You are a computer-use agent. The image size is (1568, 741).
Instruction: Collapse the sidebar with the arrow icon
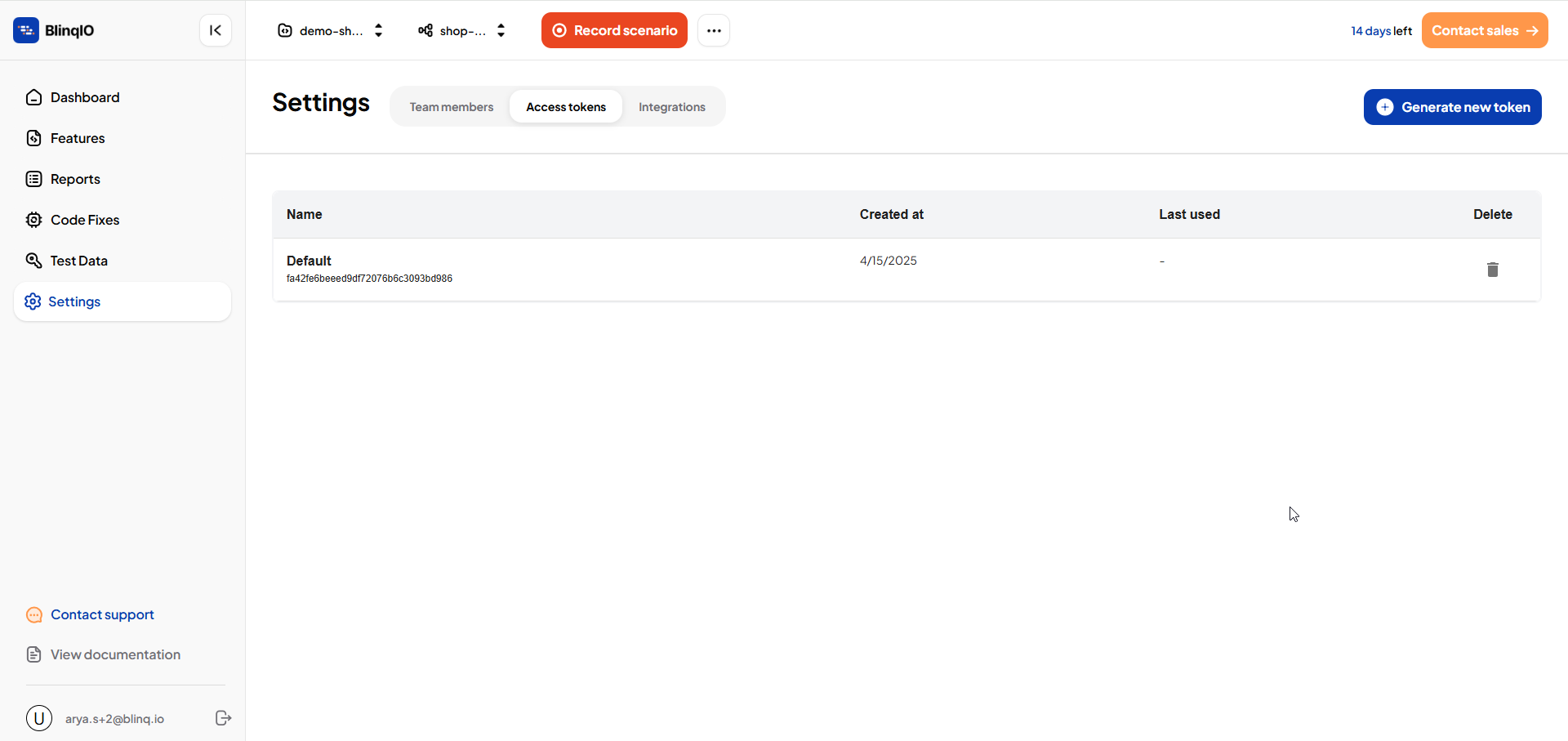(x=216, y=30)
